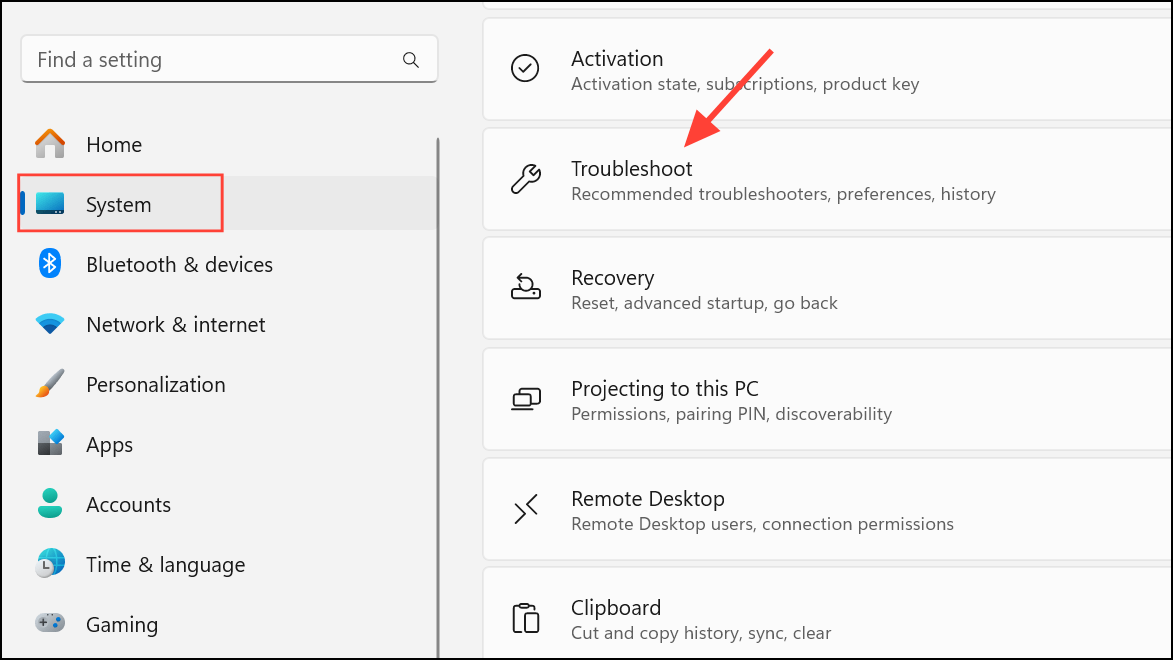Screen dimensions: 1173x660
Task: Click the Projecting to this PC icon
Action: (526, 399)
